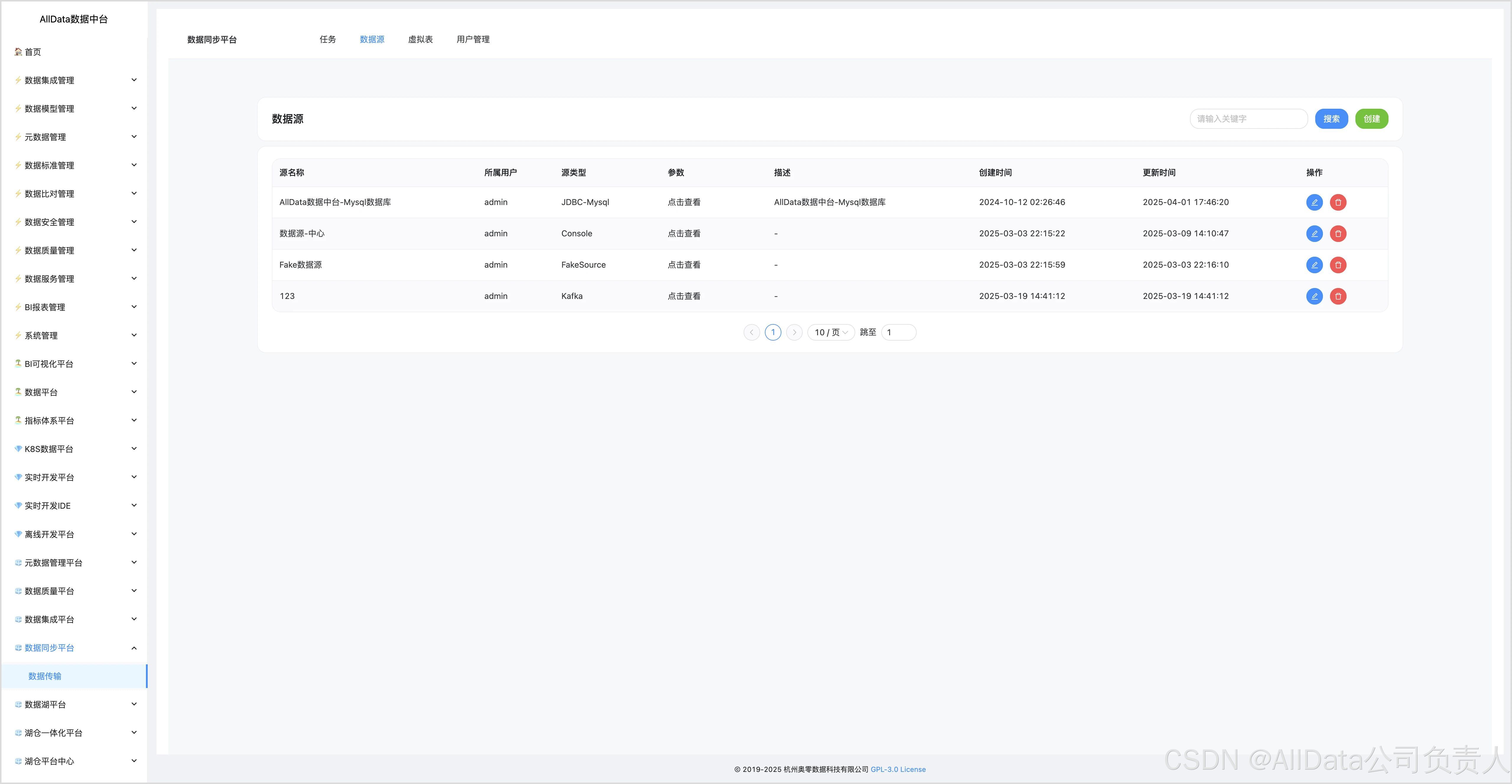The width and height of the screenshot is (1512, 784).
Task: Click the diamond icon beside 离线开发平台
Action: [x=18, y=534]
